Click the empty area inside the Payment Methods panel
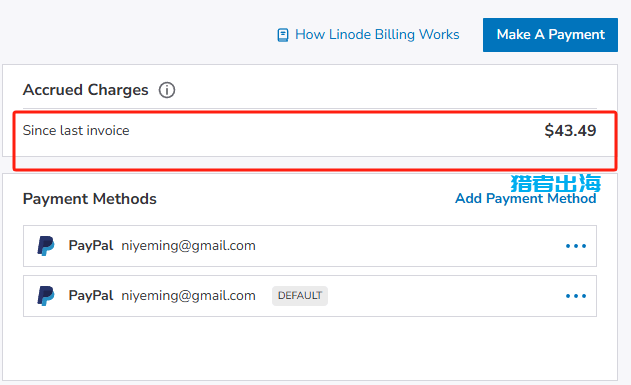 310,348
